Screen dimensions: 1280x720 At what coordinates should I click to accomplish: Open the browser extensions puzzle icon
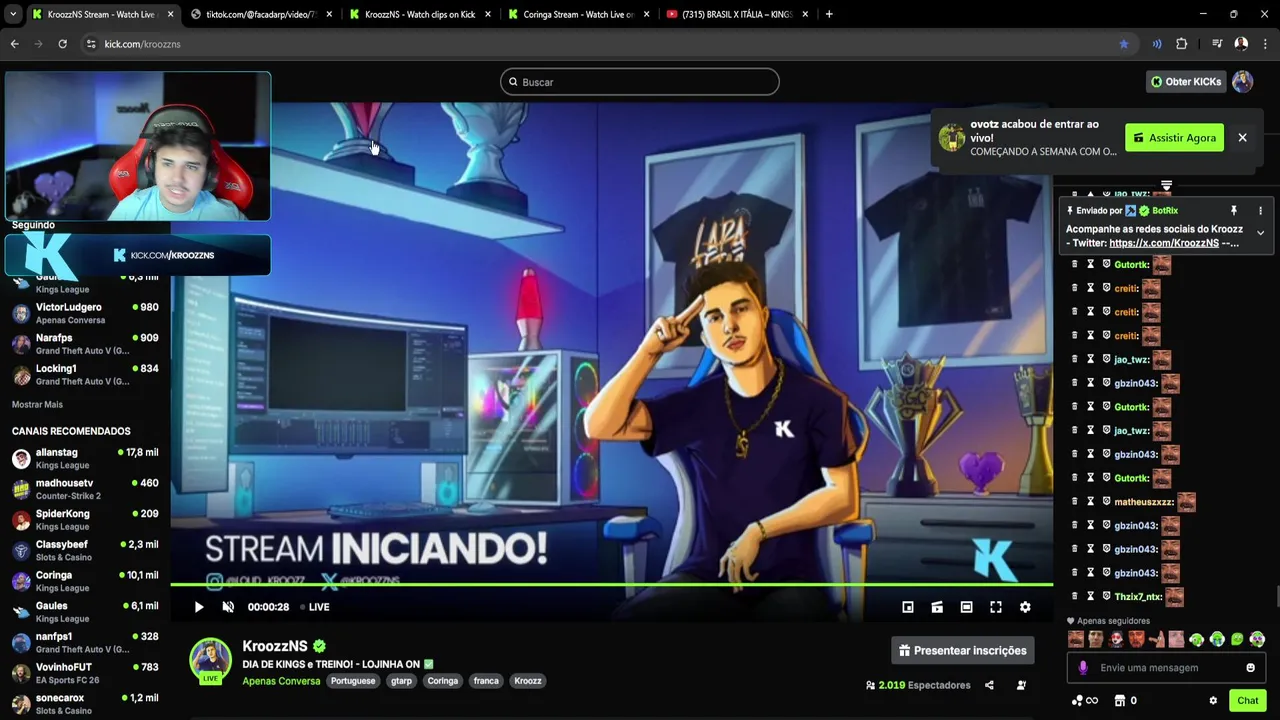[x=1182, y=44]
